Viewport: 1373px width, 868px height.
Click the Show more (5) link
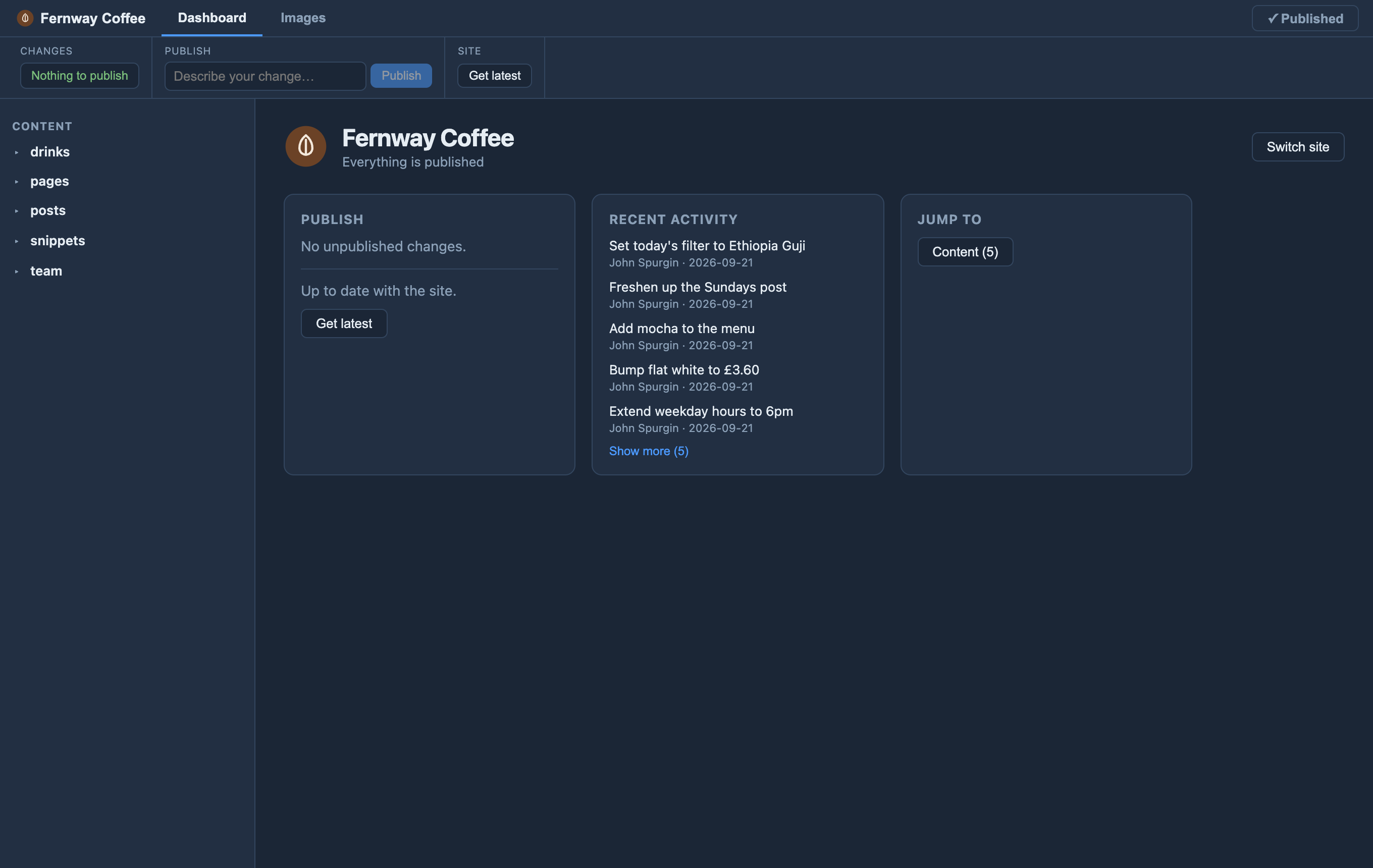[x=648, y=451]
